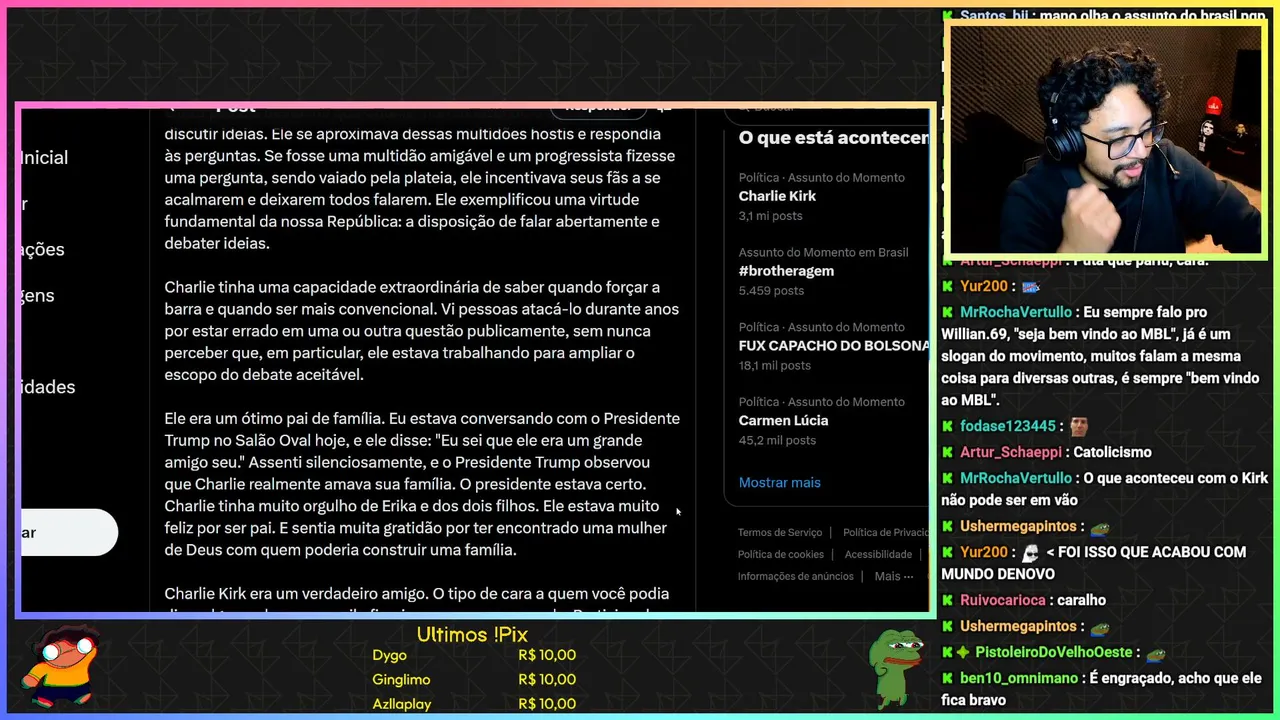The height and width of the screenshot is (720, 1280).
Task: Open Informações de anúncios footer link
Action: (796, 576)
